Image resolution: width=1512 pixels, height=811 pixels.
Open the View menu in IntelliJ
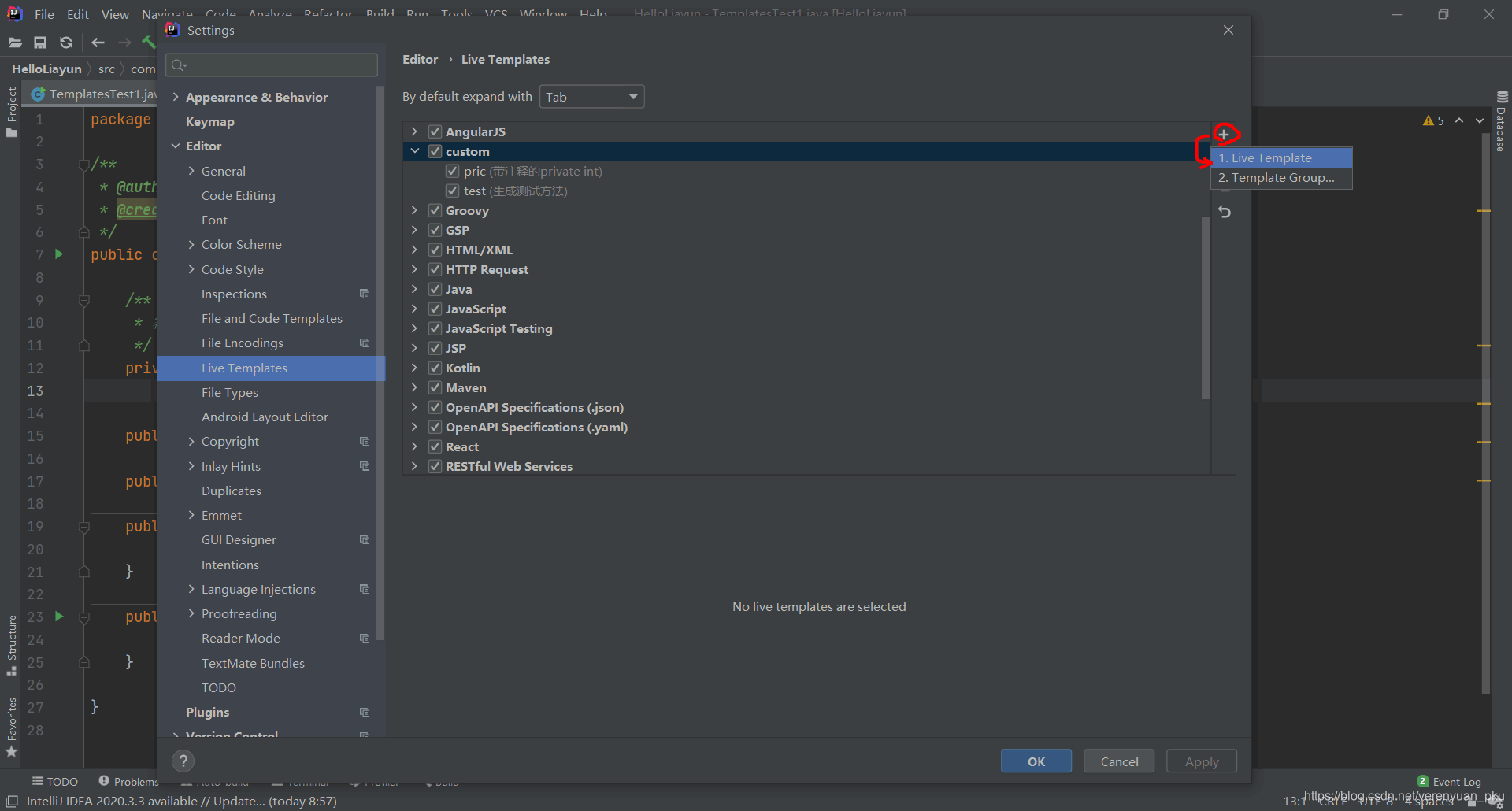pos(115,14)
